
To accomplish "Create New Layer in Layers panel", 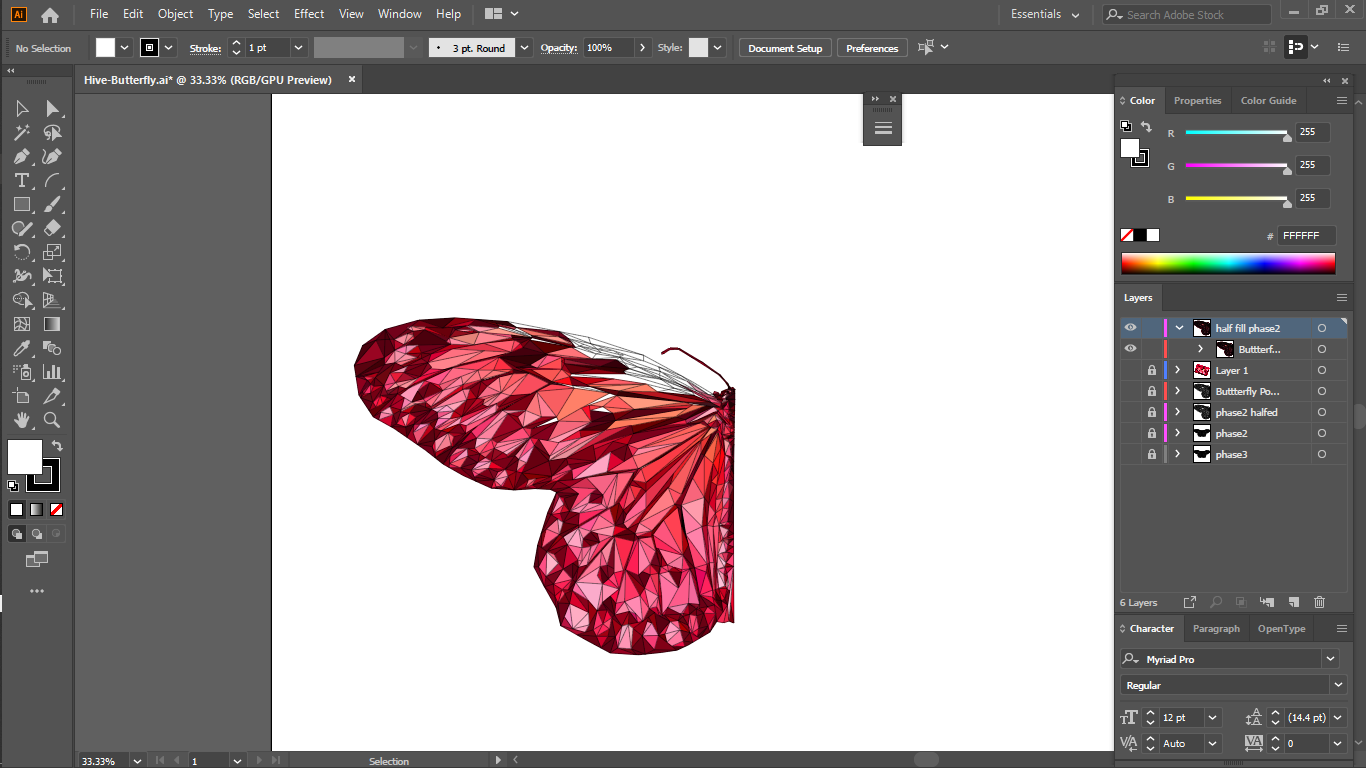I will point(1293,602).
